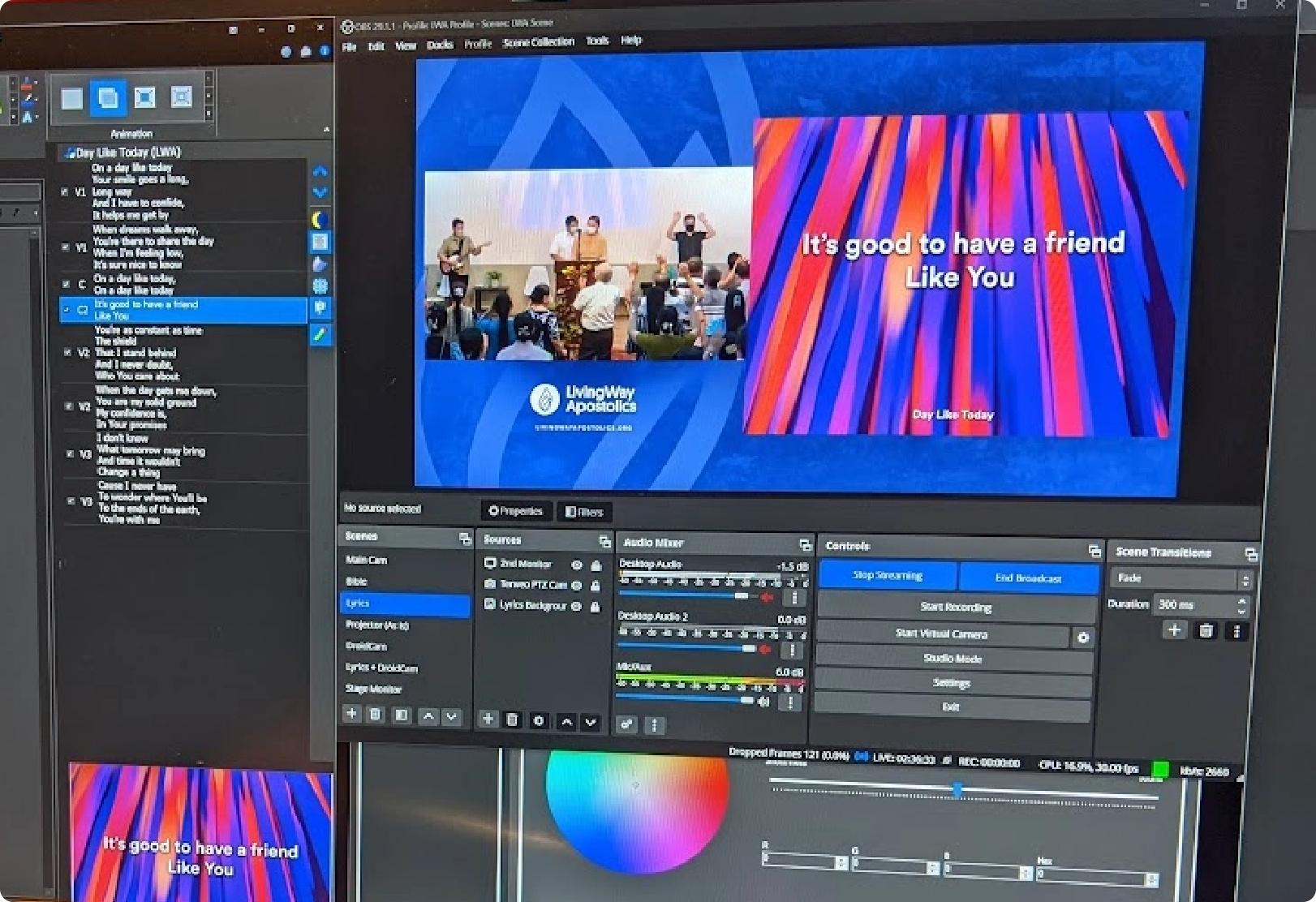Click the Stop Streaming button
Image resolution: width=1316 pixels, height=902 pixels.
coord(887,576)
